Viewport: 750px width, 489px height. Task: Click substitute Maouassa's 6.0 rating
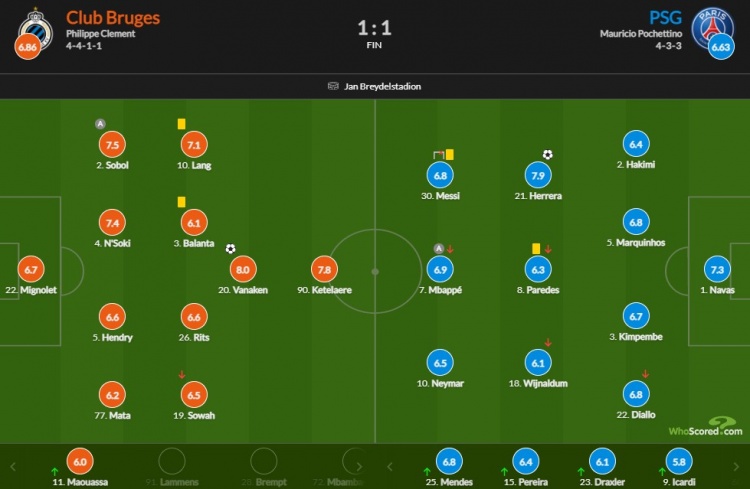click(x=78, y=462)
